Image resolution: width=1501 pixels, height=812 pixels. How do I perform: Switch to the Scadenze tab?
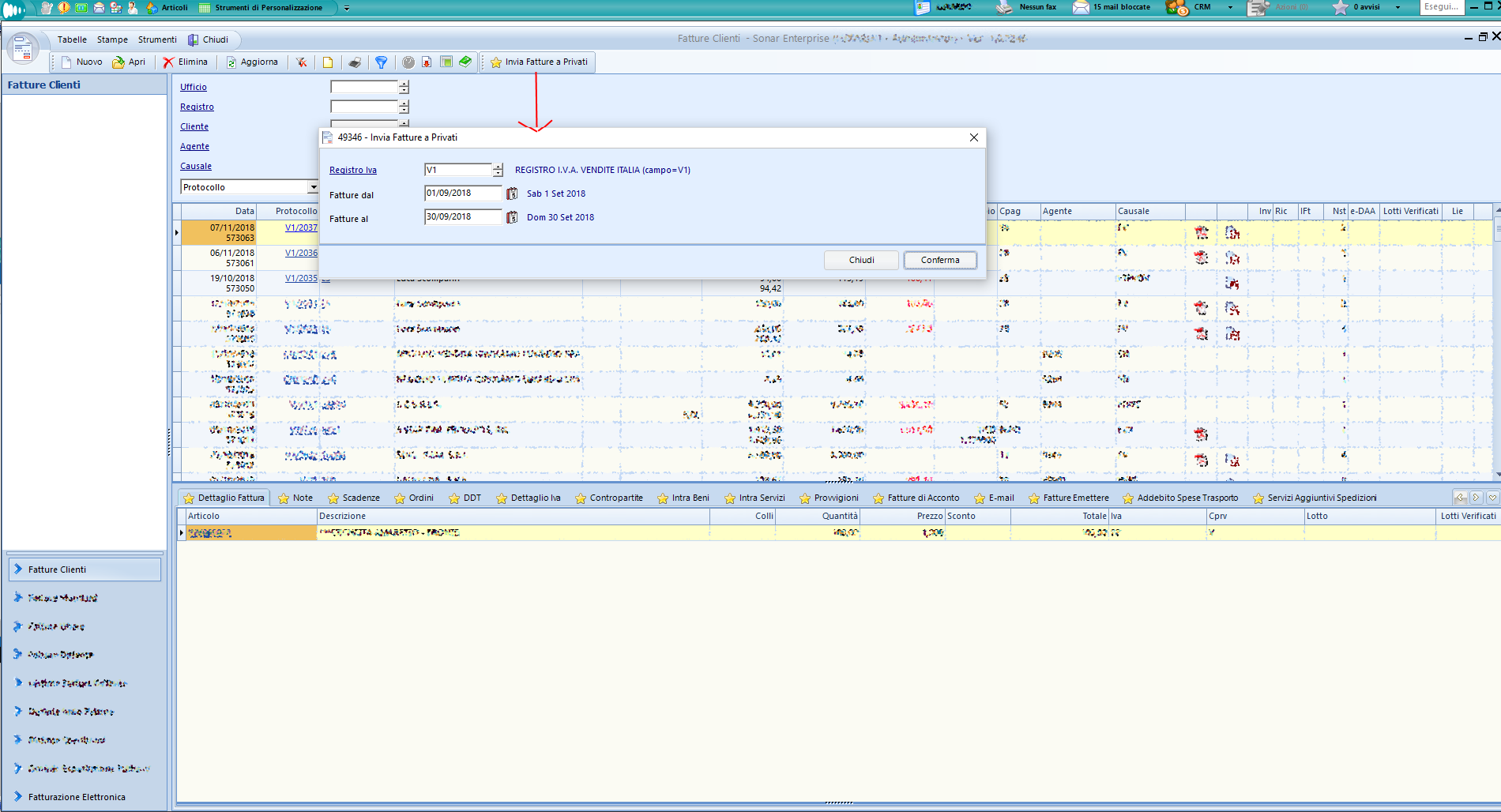[x=354, y=498]
